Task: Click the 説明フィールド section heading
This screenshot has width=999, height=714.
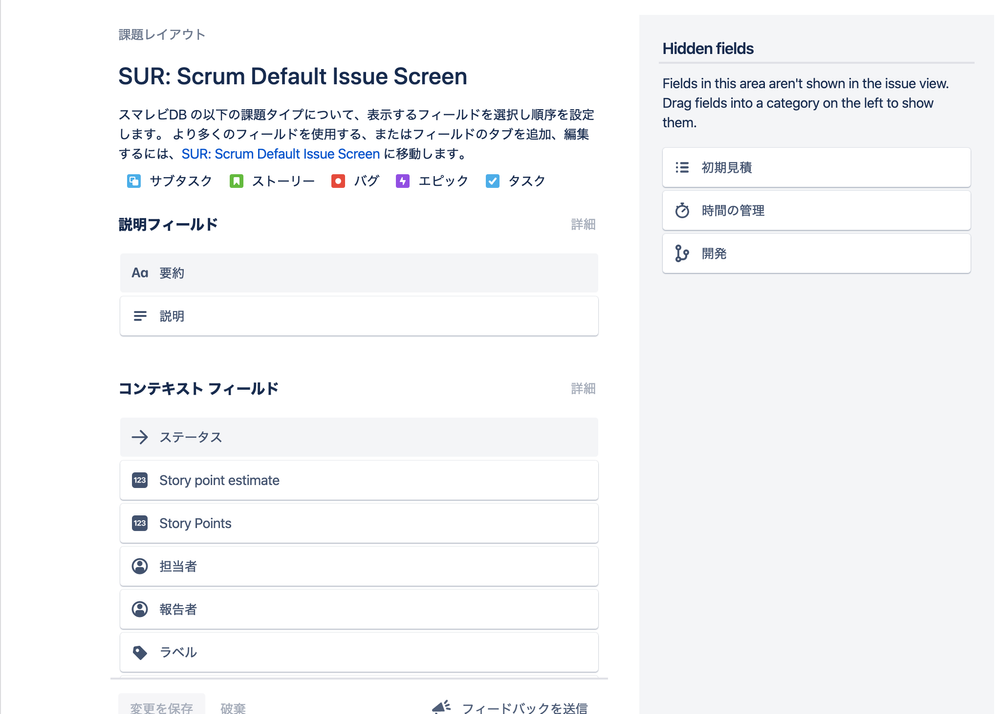Action: (168, 224)
